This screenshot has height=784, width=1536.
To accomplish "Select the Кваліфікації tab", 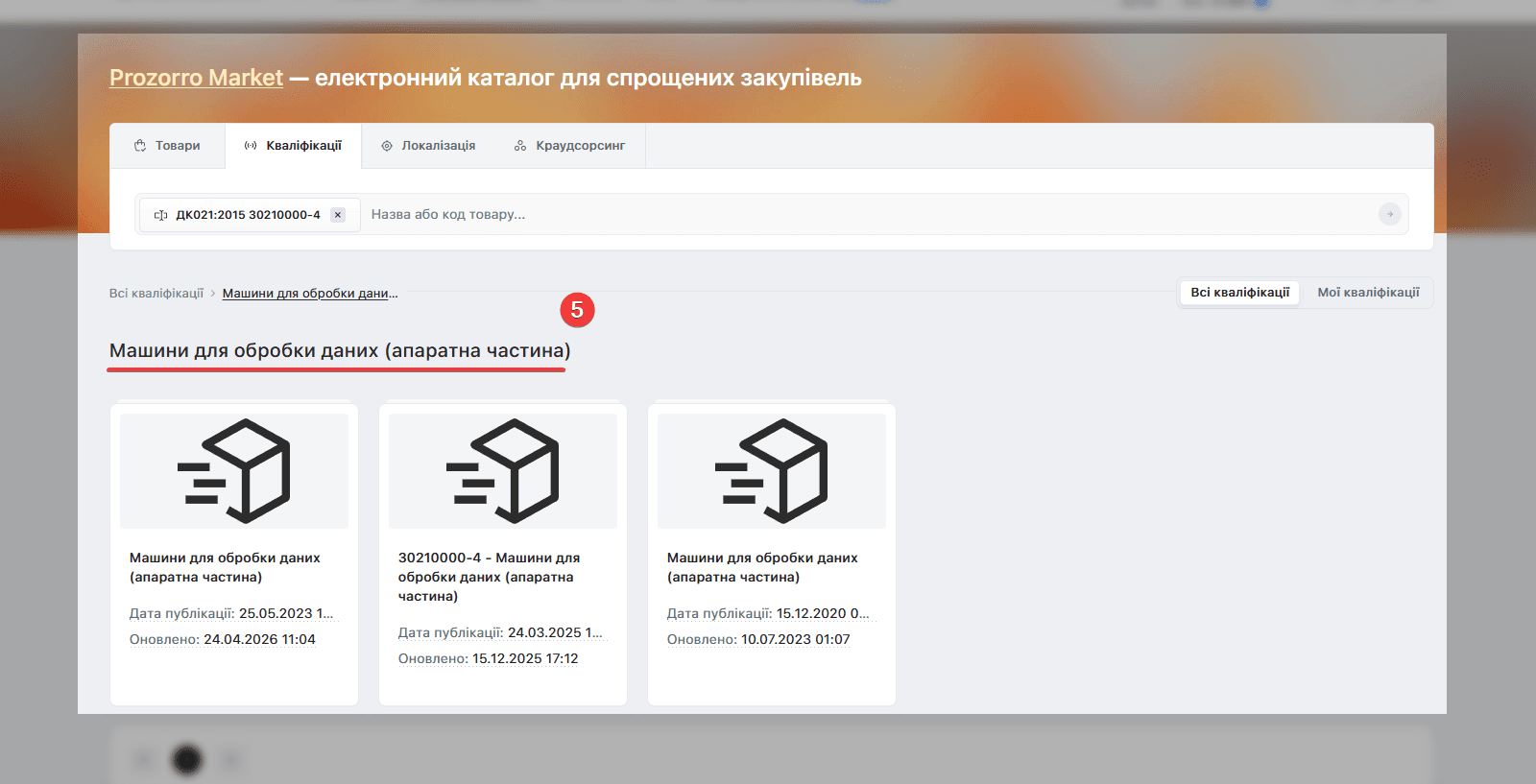I will point(293,146).
